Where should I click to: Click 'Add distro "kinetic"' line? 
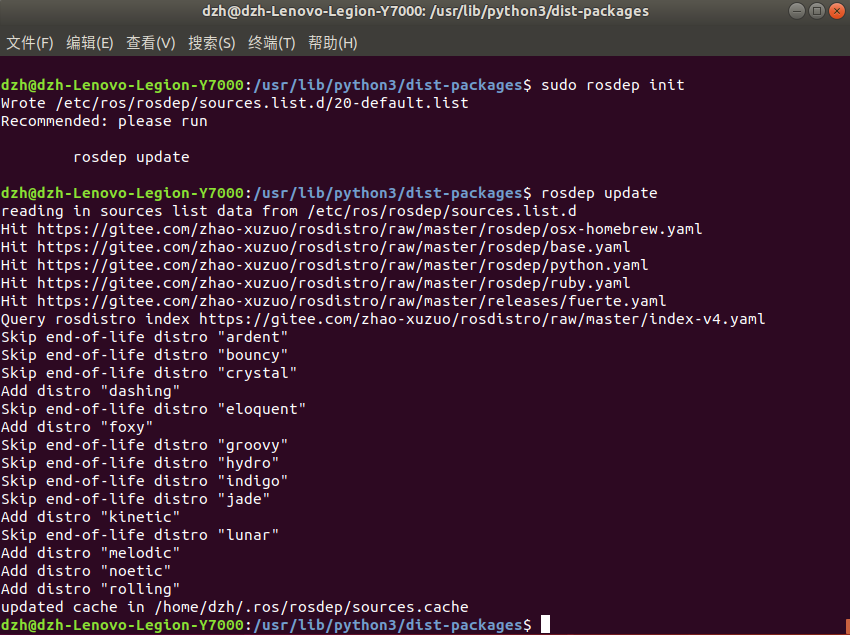coord(91,516)
